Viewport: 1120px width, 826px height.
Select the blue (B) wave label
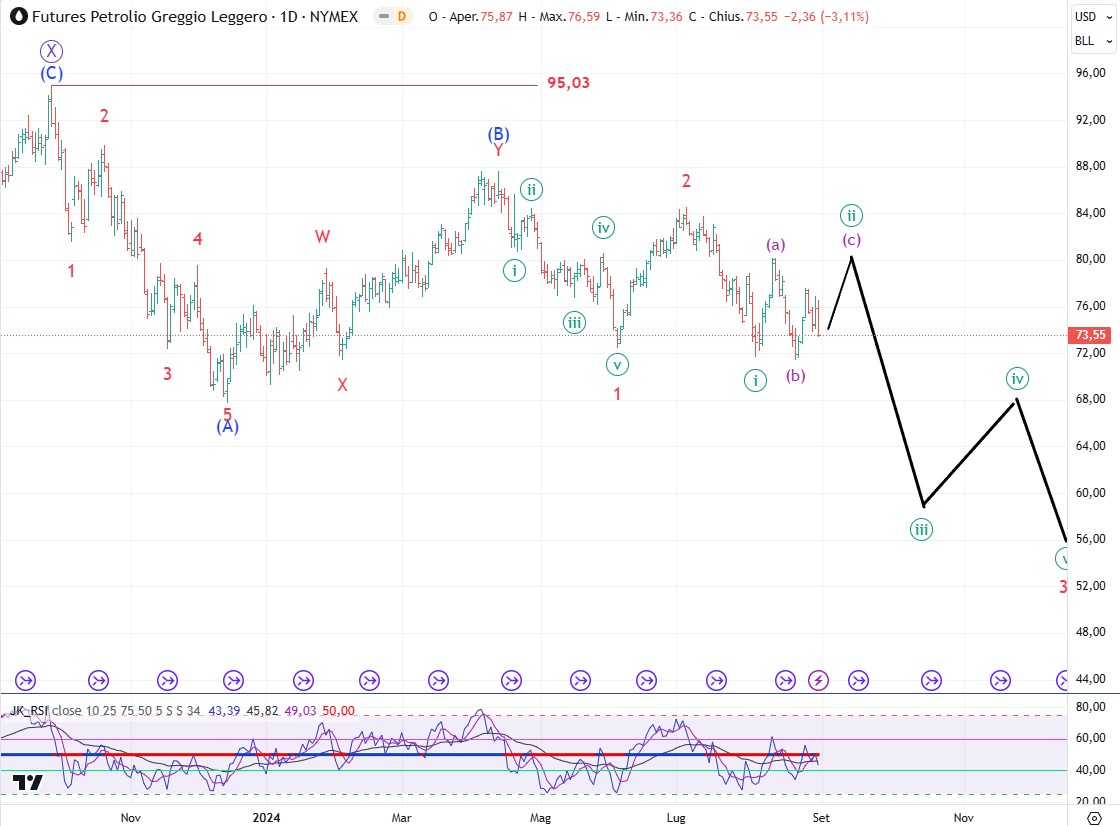pyautogui.click(x=499, y=134)
